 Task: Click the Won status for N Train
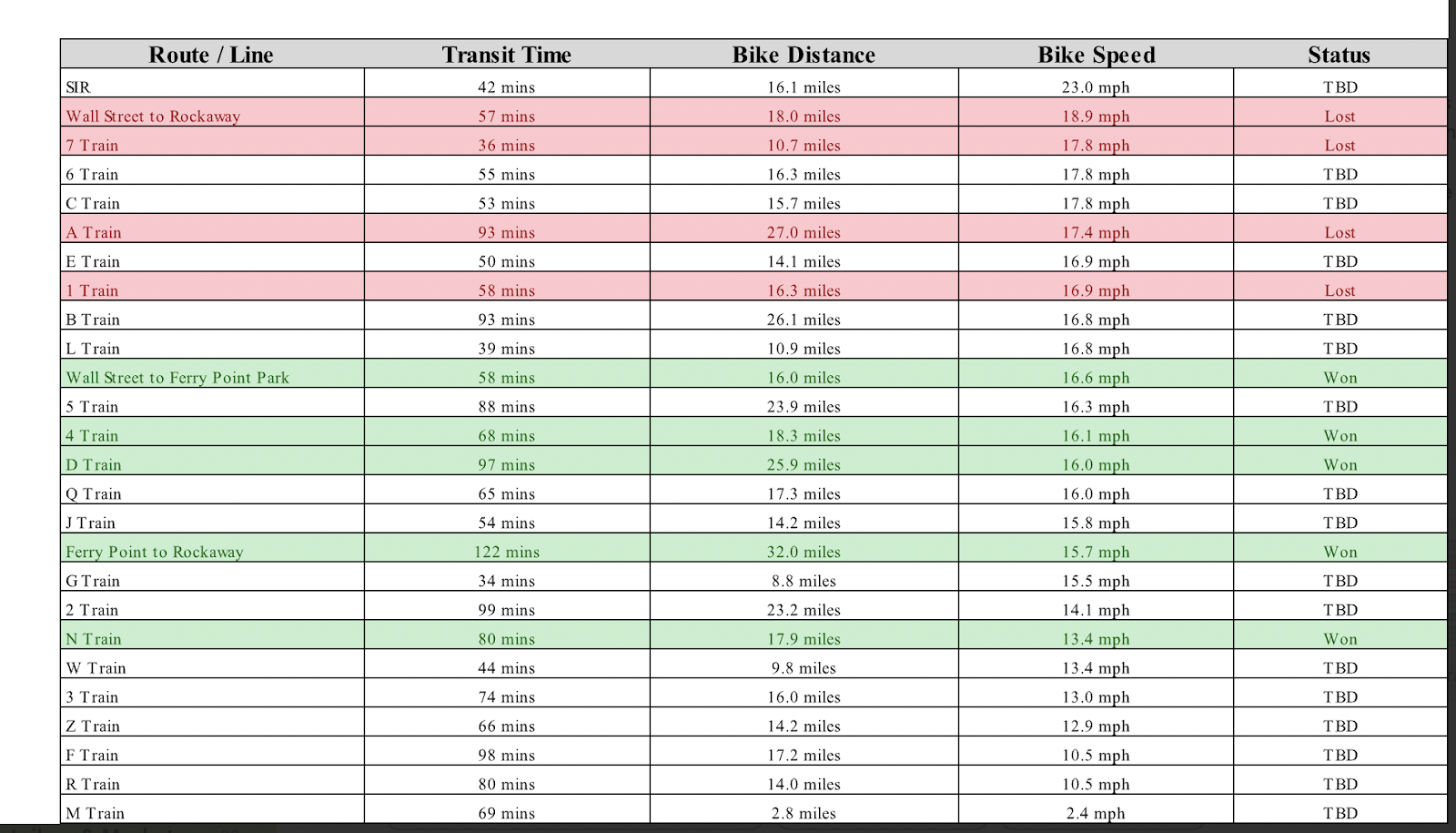click(x=1340, y=639)
